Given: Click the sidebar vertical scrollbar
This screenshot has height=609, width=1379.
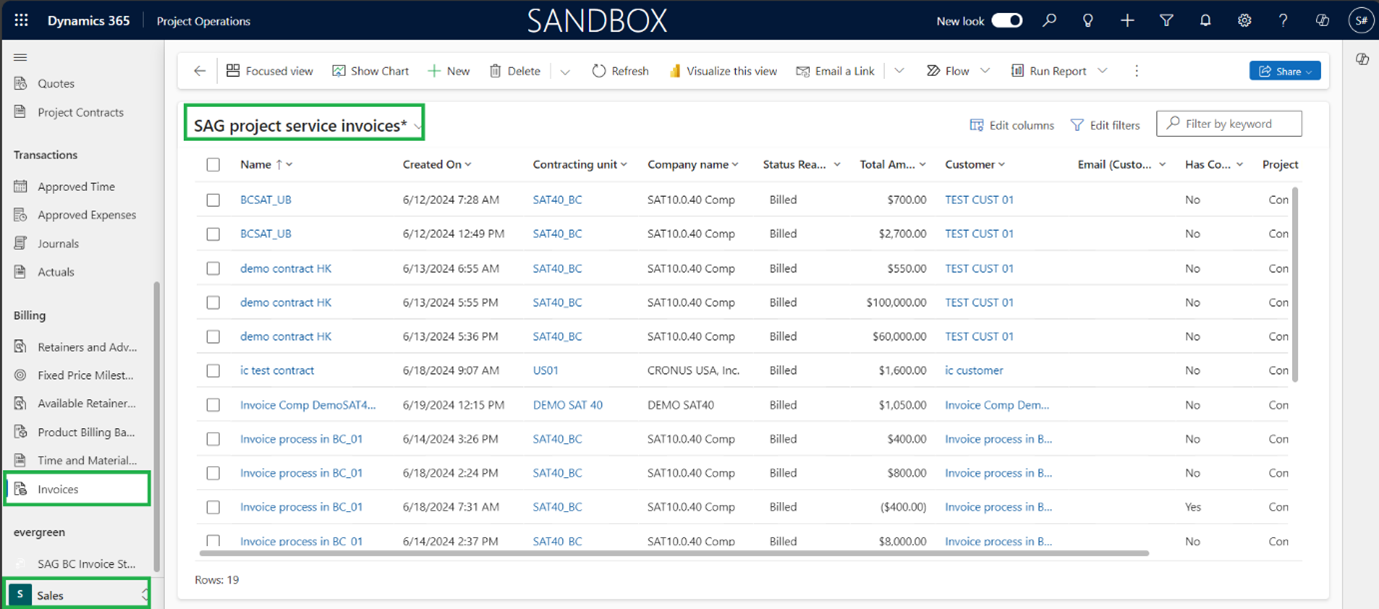Looking at the screenshot, I should point(155,426).
